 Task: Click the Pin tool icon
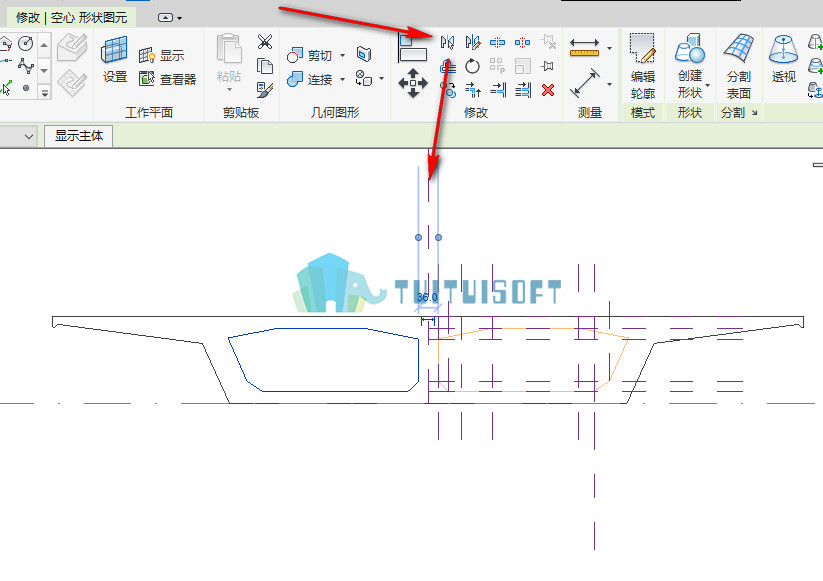(548, 66)
